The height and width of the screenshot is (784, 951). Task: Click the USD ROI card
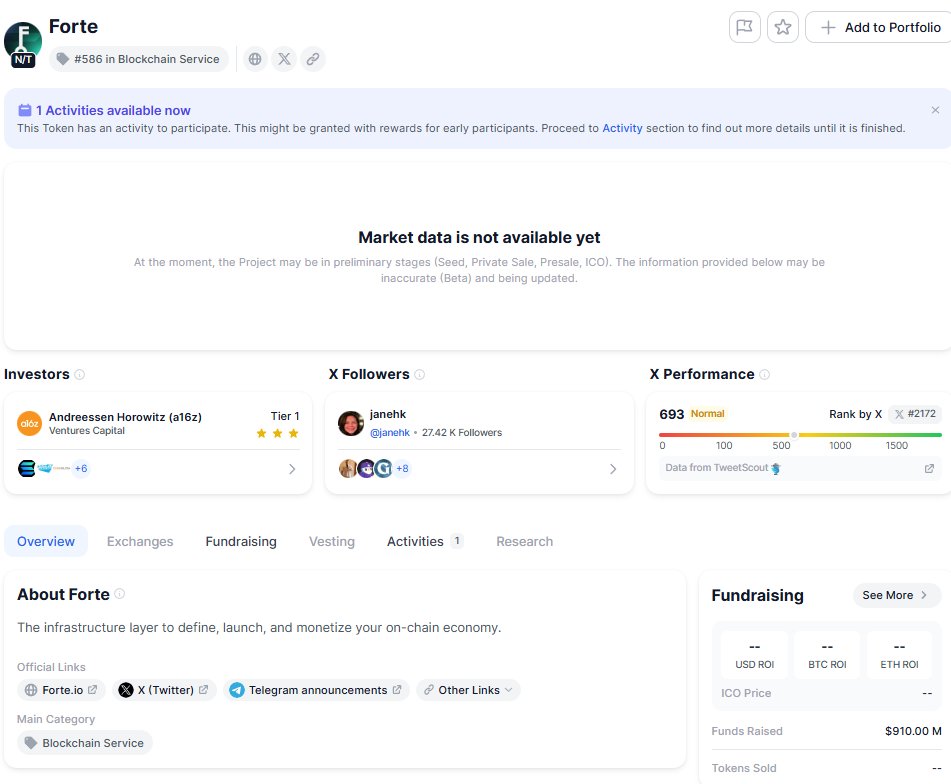coord(754,655)
